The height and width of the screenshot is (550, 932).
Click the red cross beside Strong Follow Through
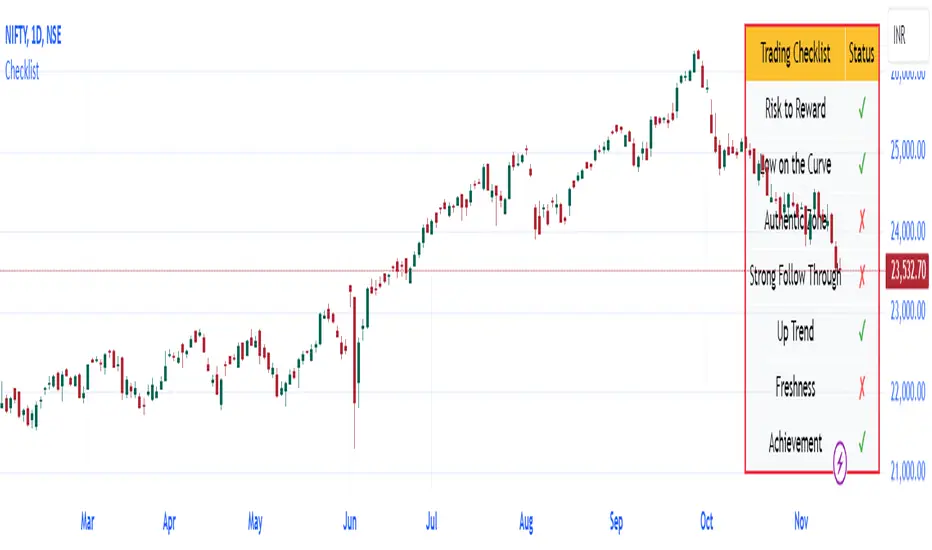click(x=861, y=276)
